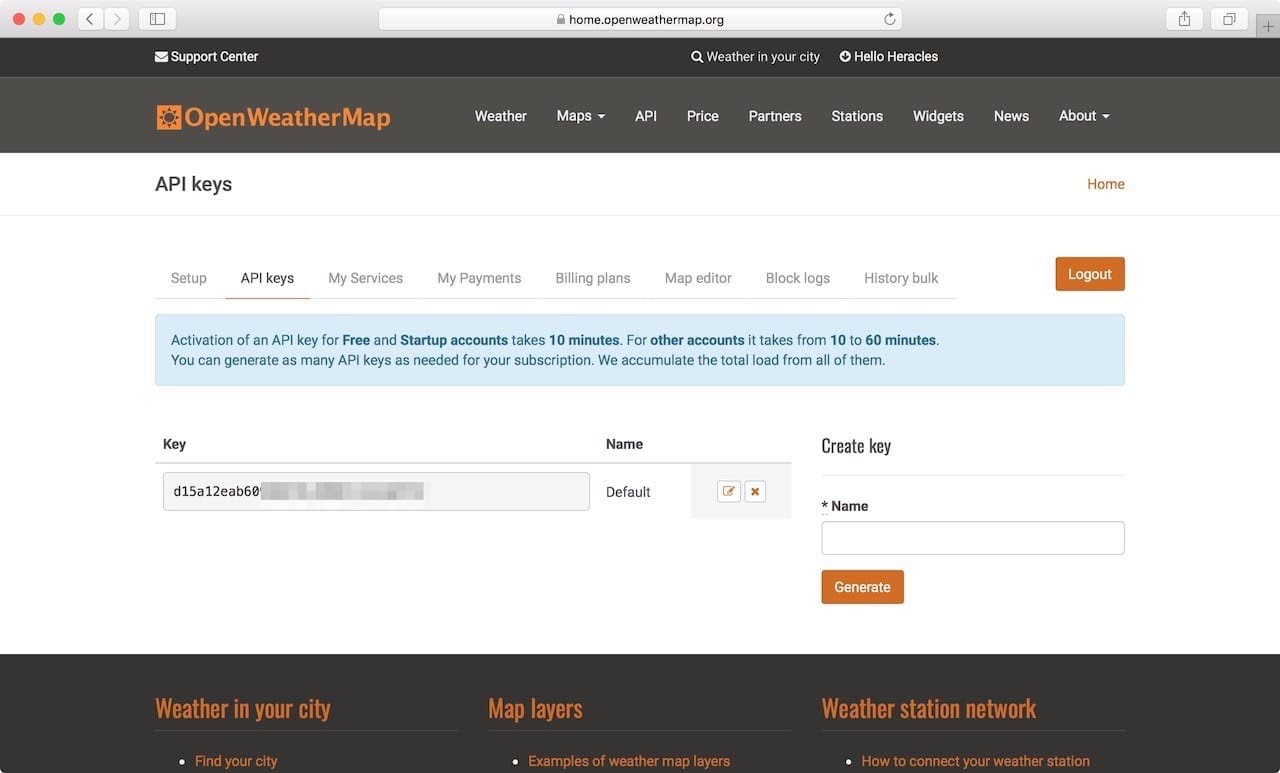Switch to the Setup tab

coord(188,278)
